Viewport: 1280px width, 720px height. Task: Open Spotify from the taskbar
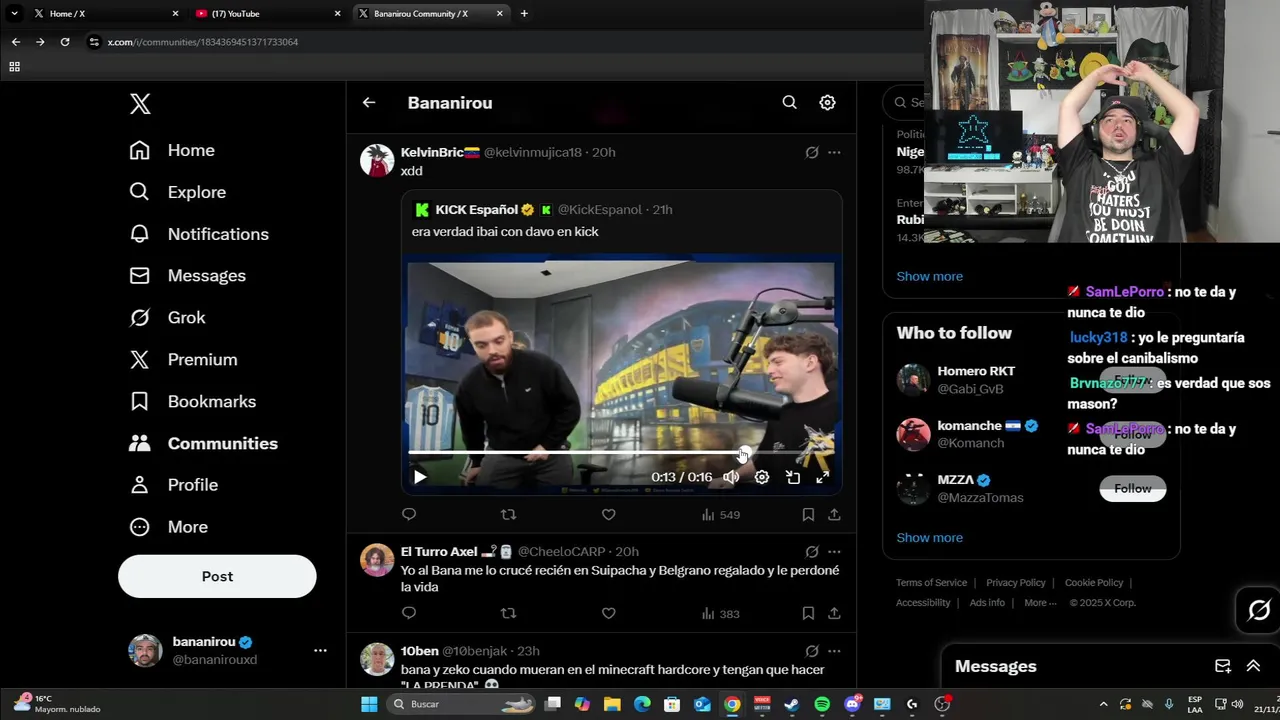tap(822, 704)
